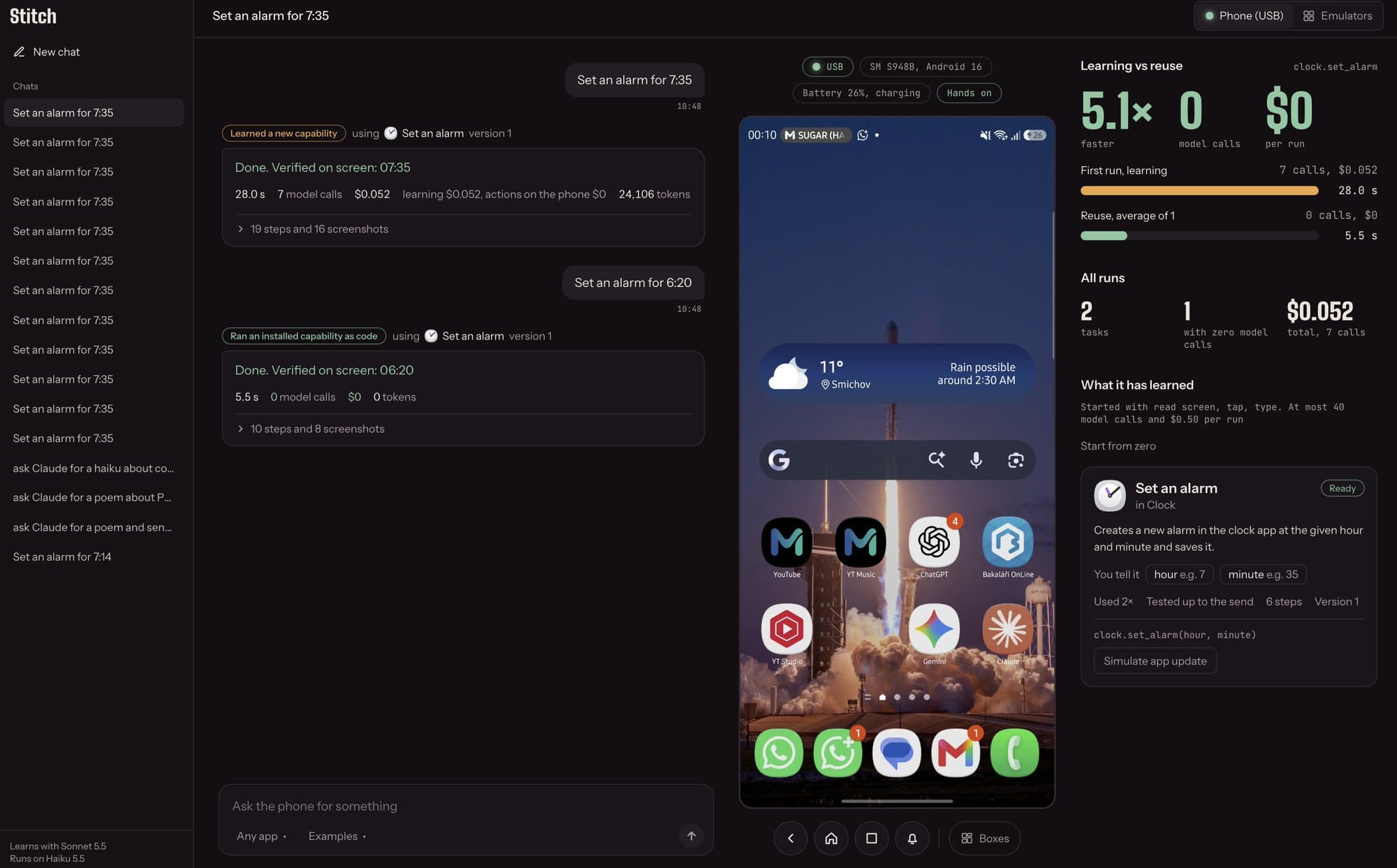
Task: Click the notifications bell button below phone
Action: 912,838
